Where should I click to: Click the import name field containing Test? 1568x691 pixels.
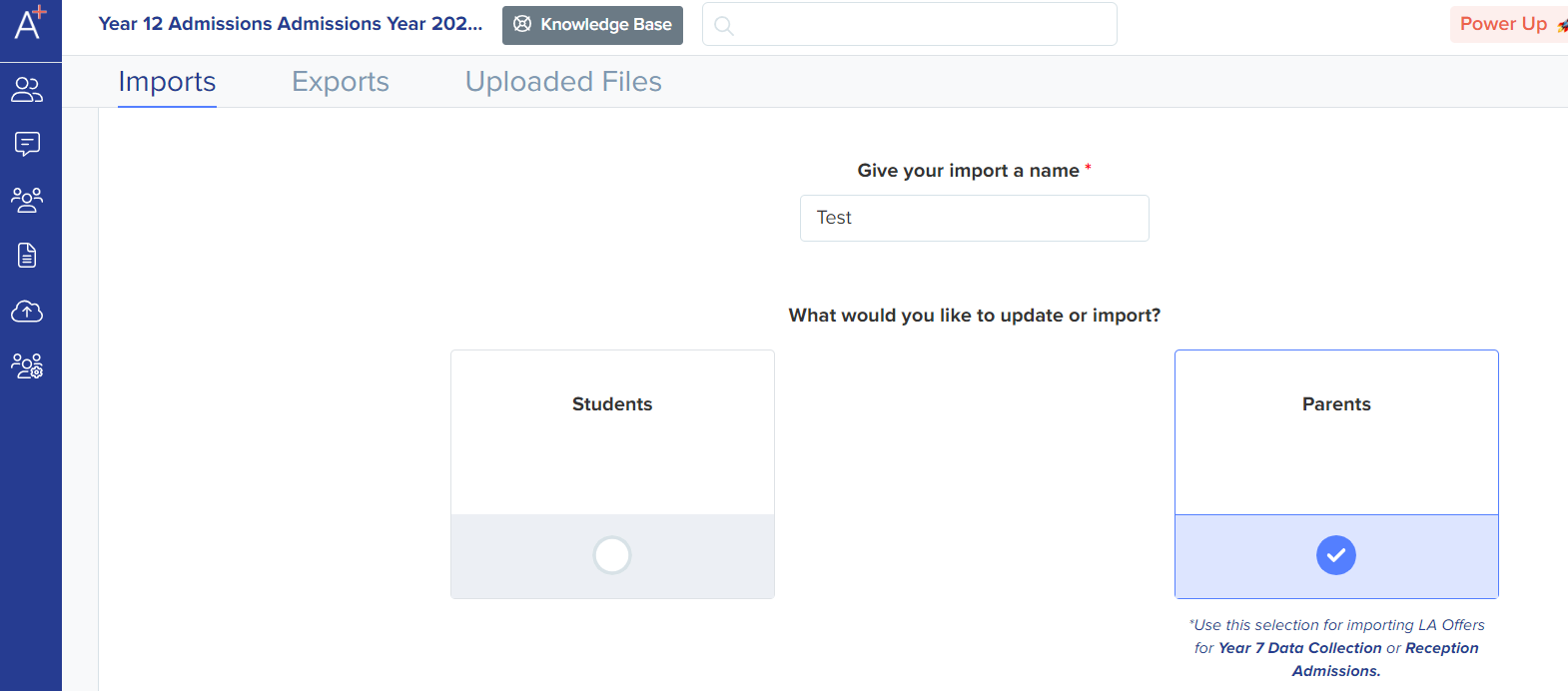pyautogui.click(x=975, y=218)
